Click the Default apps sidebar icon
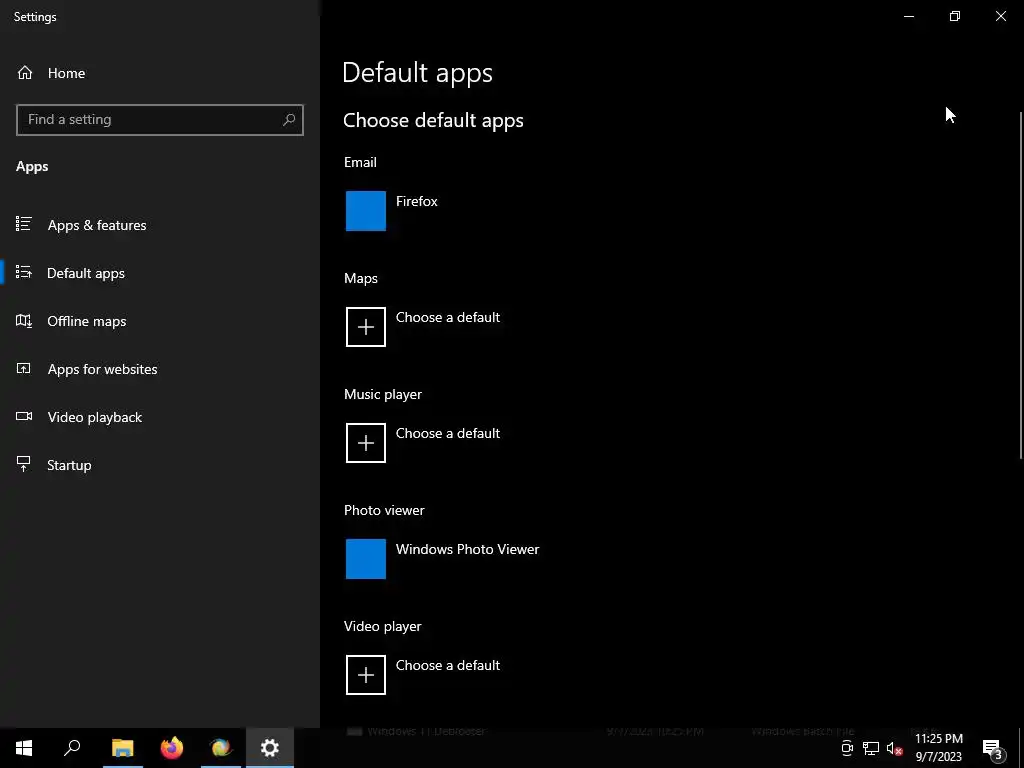The width and height of the screenshot is (1024, 768). tap(24, 272)
